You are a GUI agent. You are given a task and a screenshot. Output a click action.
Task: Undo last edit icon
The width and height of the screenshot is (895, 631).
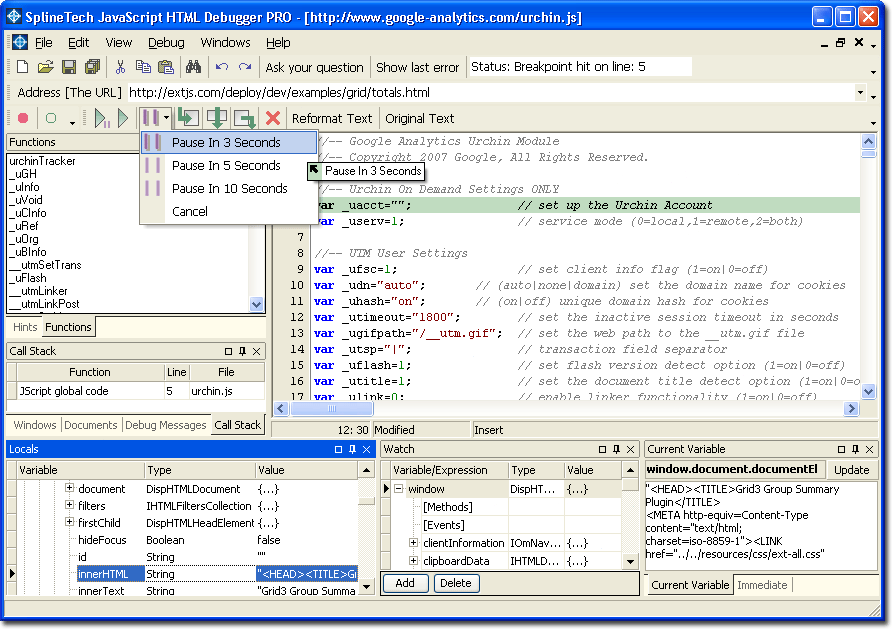pos(222,67)
